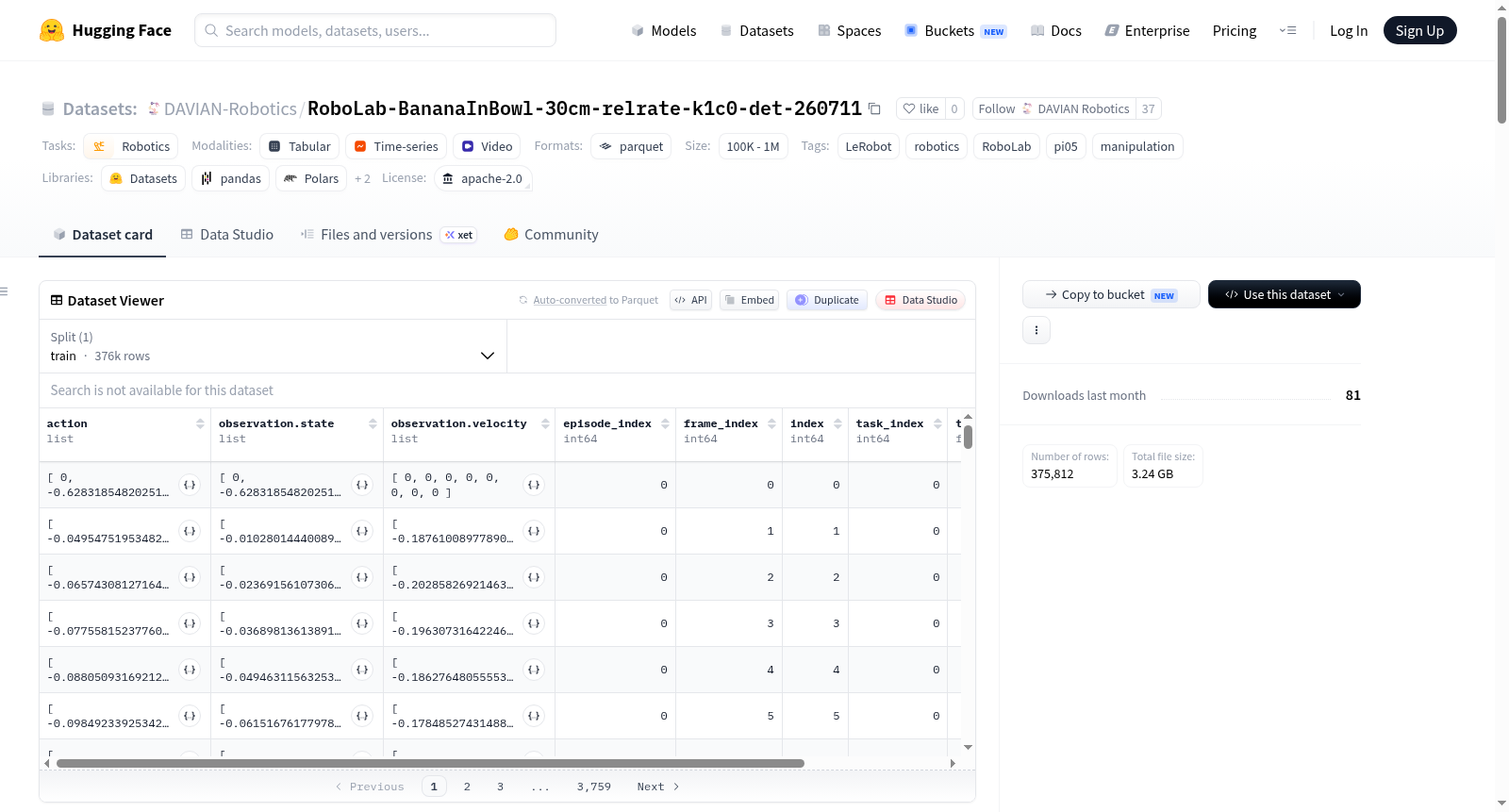Click the search models input field
Screen dimensions: 1509x812
(375, 30)
